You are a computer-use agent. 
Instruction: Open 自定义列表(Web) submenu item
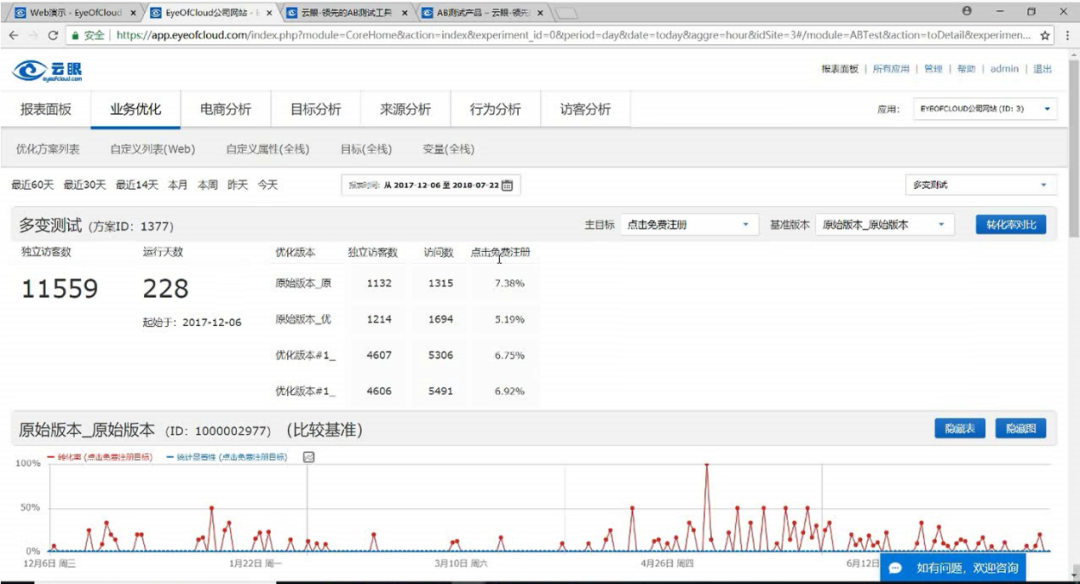tap(152, 149)
